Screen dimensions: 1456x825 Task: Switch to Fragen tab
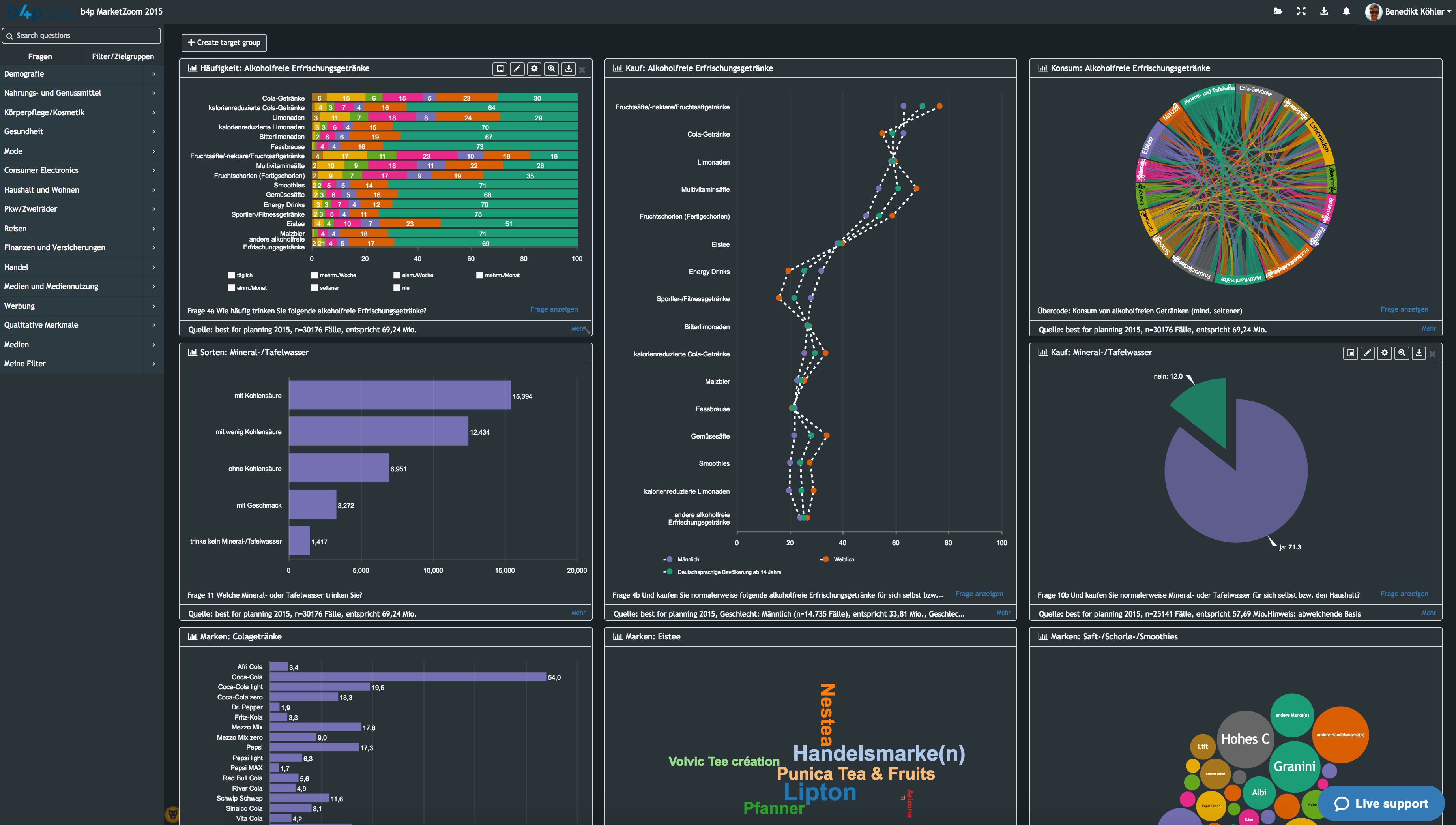click(x=40, y=57)
